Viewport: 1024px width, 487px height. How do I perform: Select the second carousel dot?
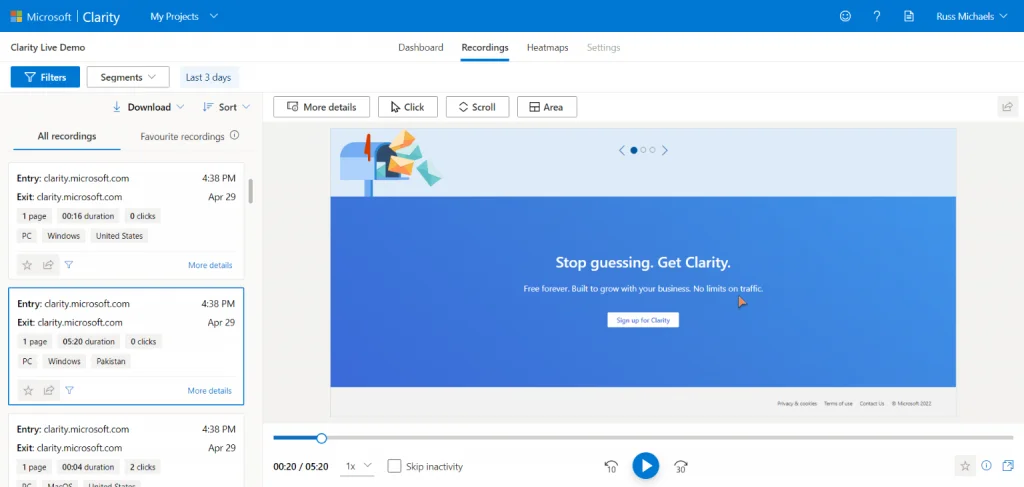click(x=643, y=150)
